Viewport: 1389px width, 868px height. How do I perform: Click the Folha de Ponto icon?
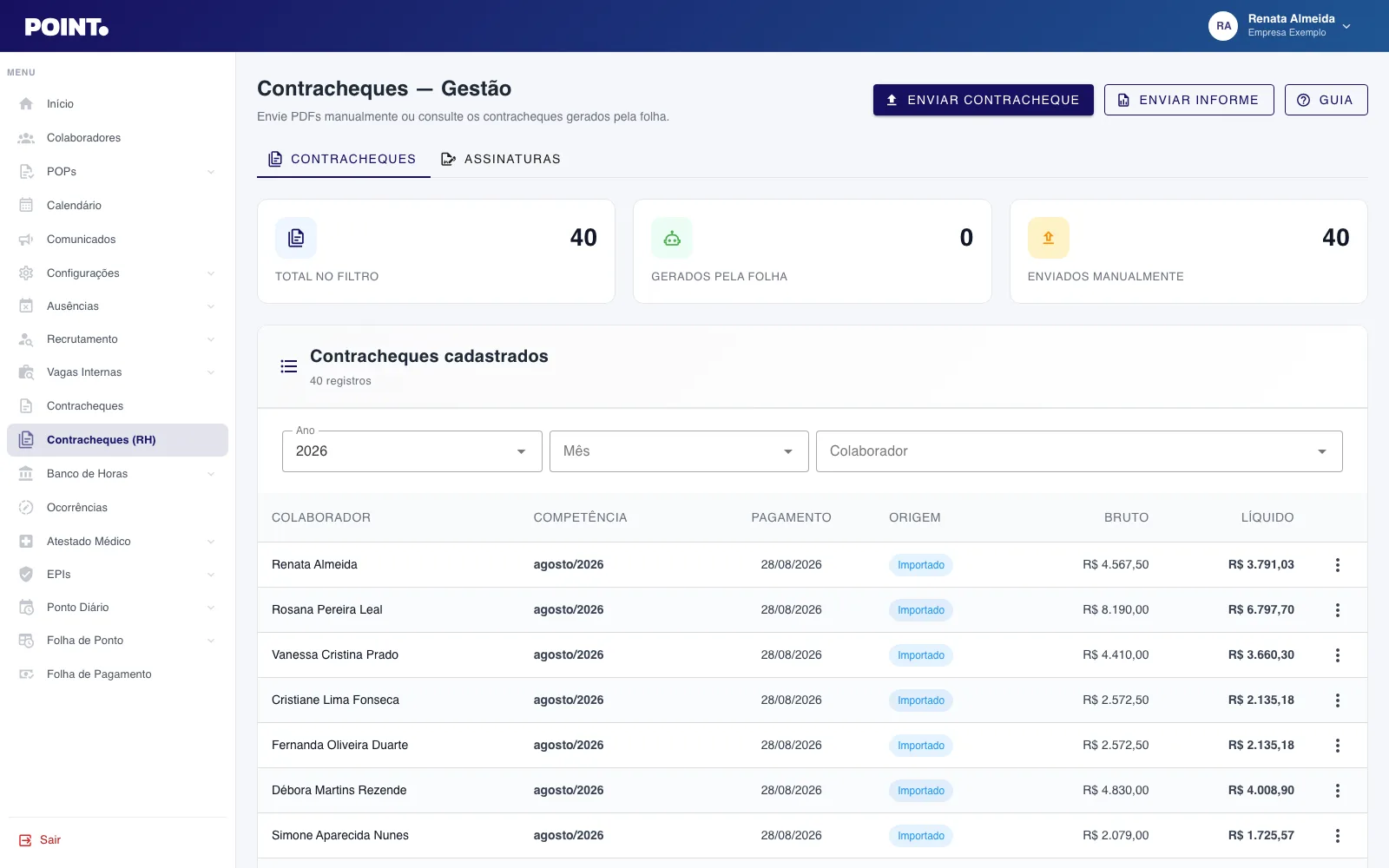point(26,641)
